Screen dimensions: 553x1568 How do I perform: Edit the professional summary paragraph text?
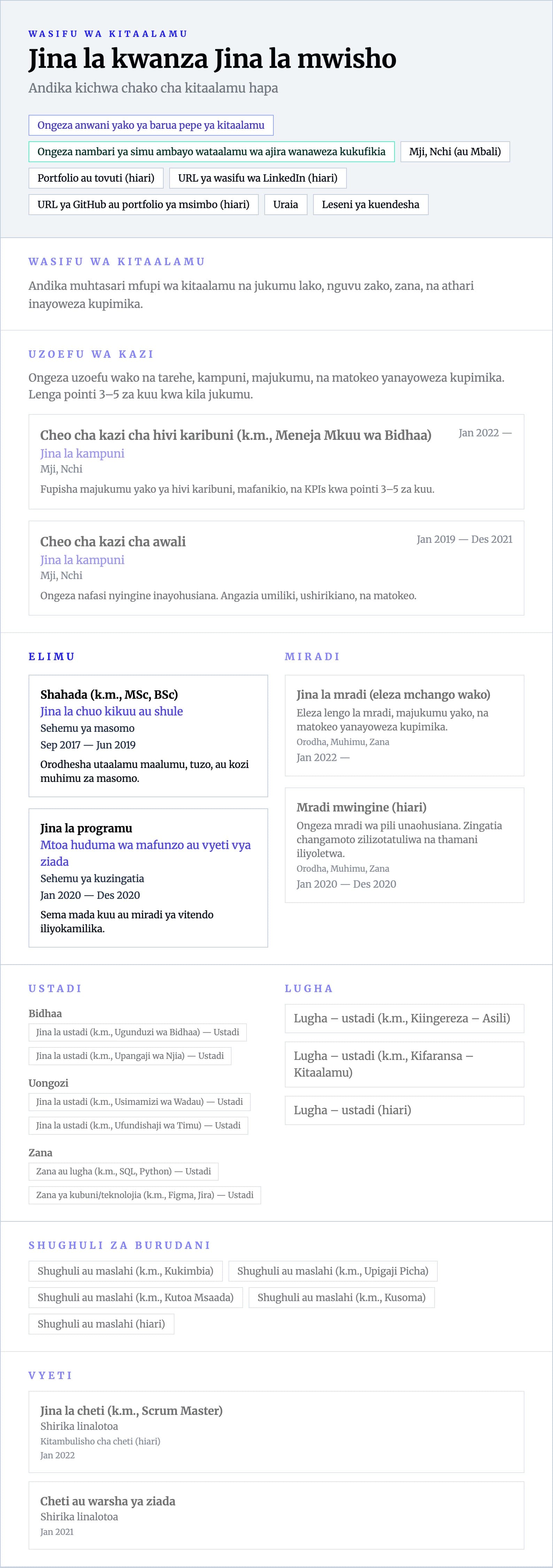point(250,295)
